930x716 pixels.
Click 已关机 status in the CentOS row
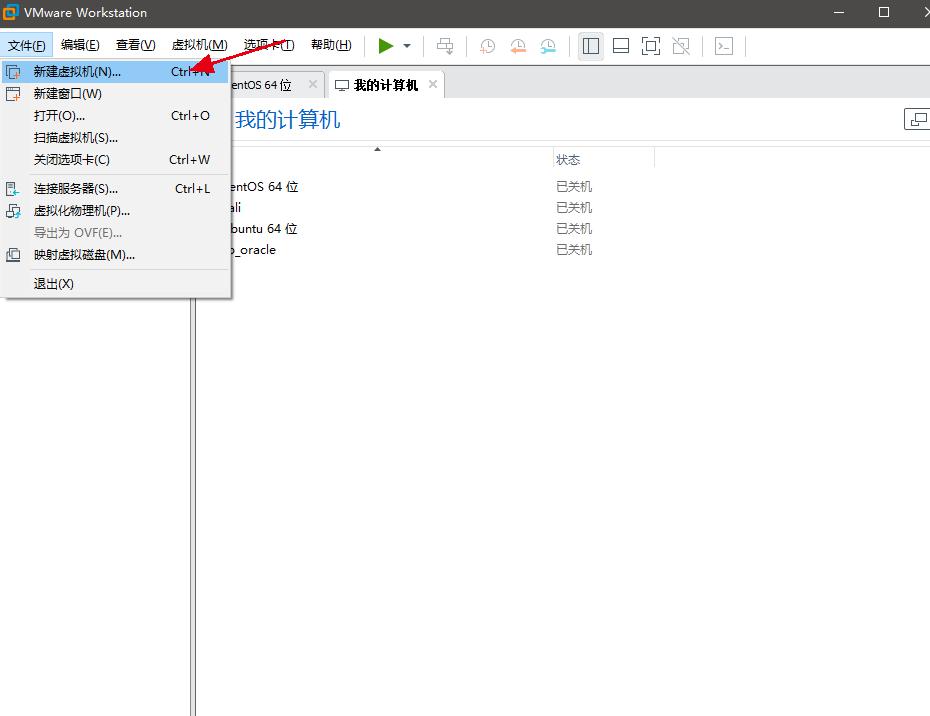574,187
